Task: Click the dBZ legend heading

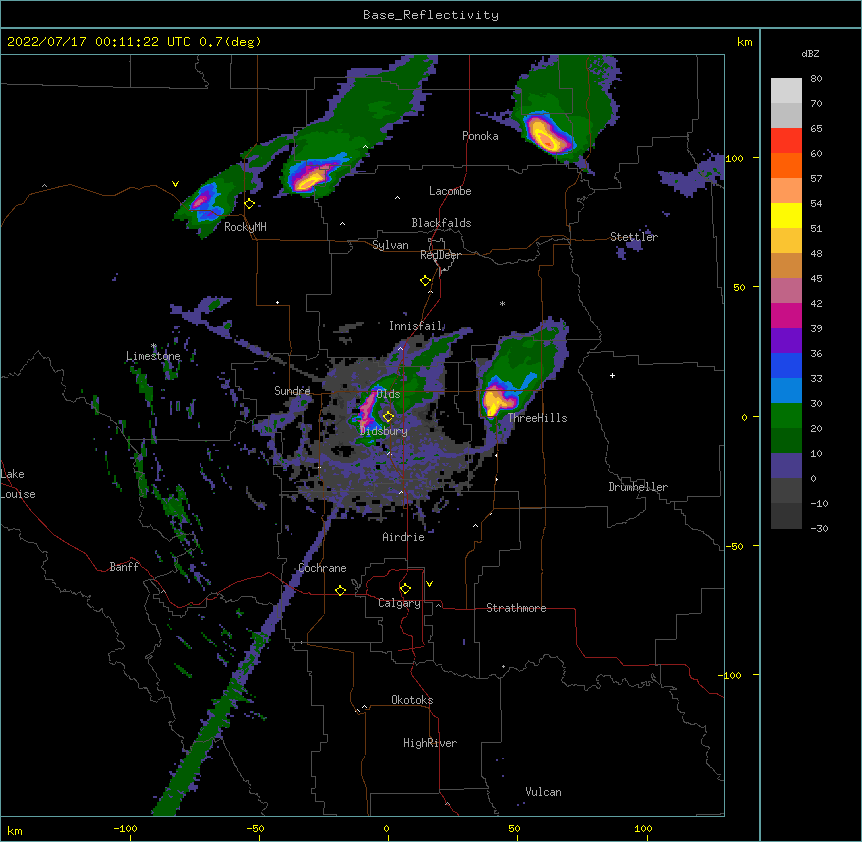Action: point(810,53)
